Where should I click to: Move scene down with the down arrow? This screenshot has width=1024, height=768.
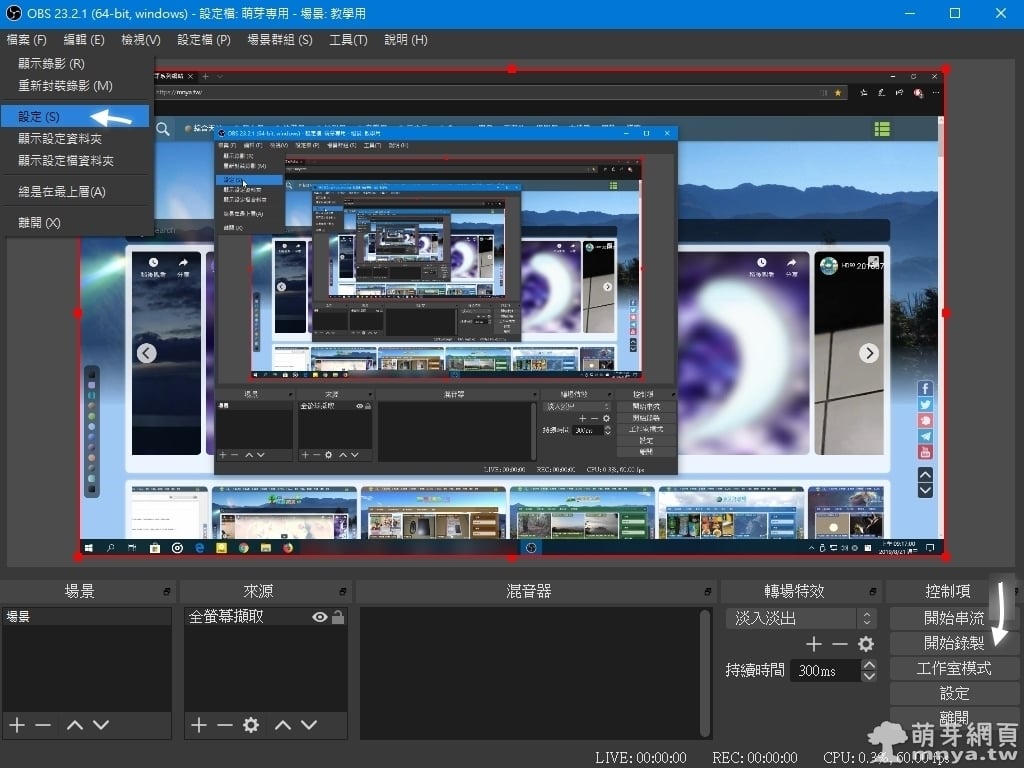pyautogui.click(x=101, y=725)
